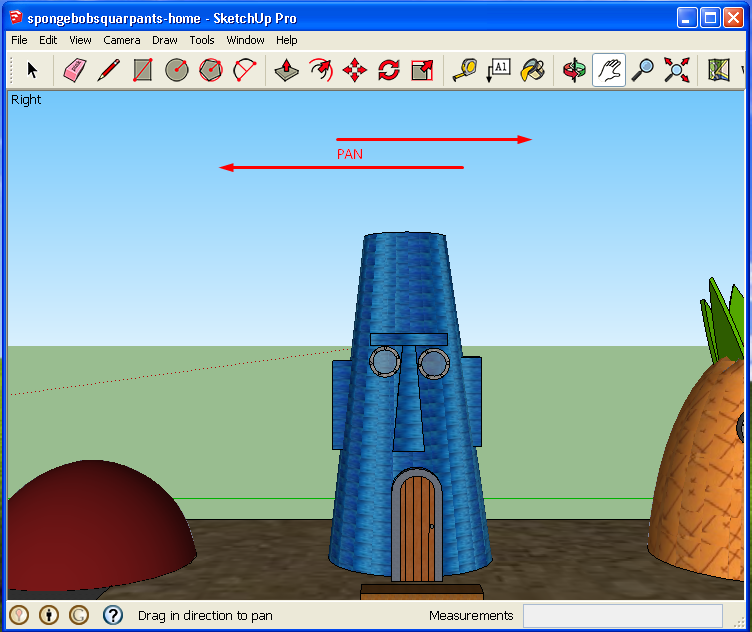Image resolution: width=752 pixels, height=632 pixels.
Task: Select the arrow Select tool
Action: pyautogui.click(x=32, y=70)
